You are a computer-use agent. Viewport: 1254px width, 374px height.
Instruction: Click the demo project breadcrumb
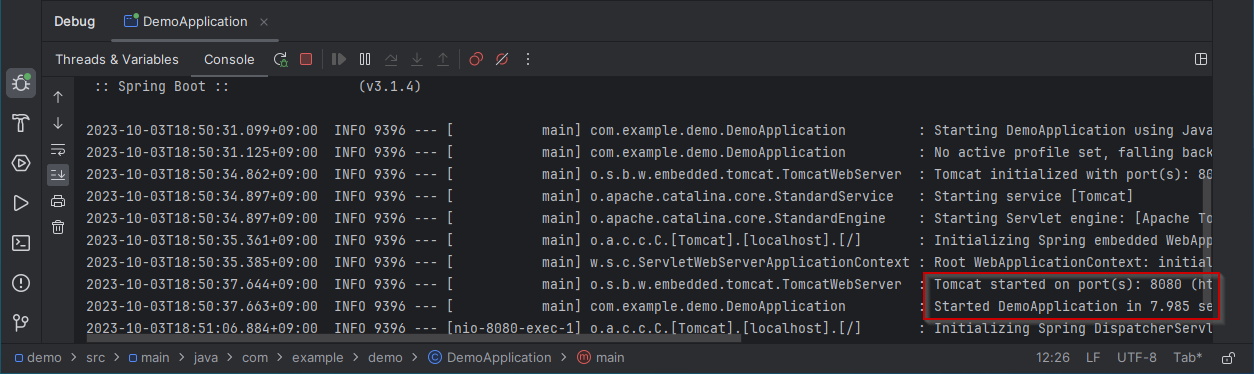click(38, 357)
